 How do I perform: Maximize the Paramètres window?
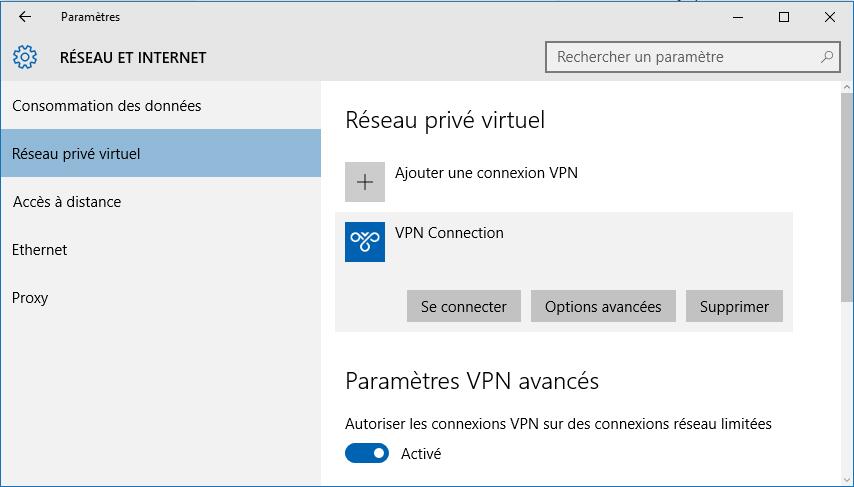pyautogui.click(x=784, y=17)
